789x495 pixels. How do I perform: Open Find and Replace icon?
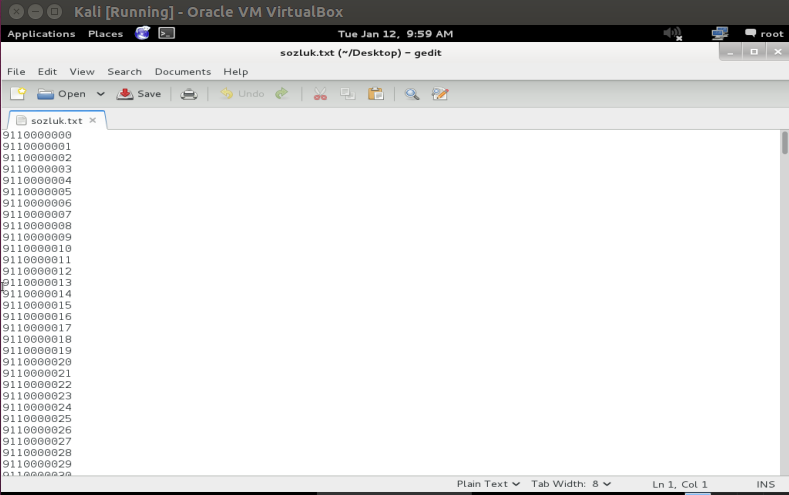point(439,94)
